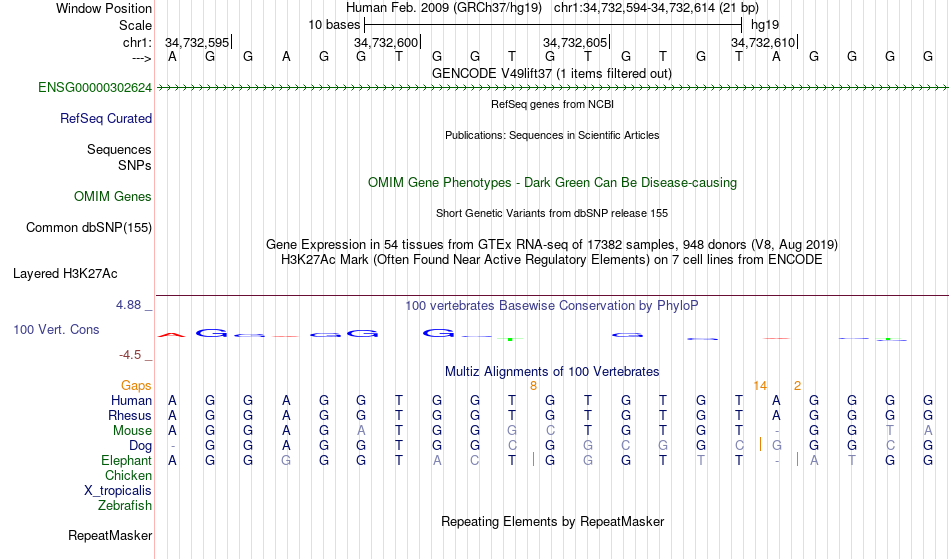Open the RefSeq Curated track label
The width and height of the screenshot is (950, 559).
[106, 119]
